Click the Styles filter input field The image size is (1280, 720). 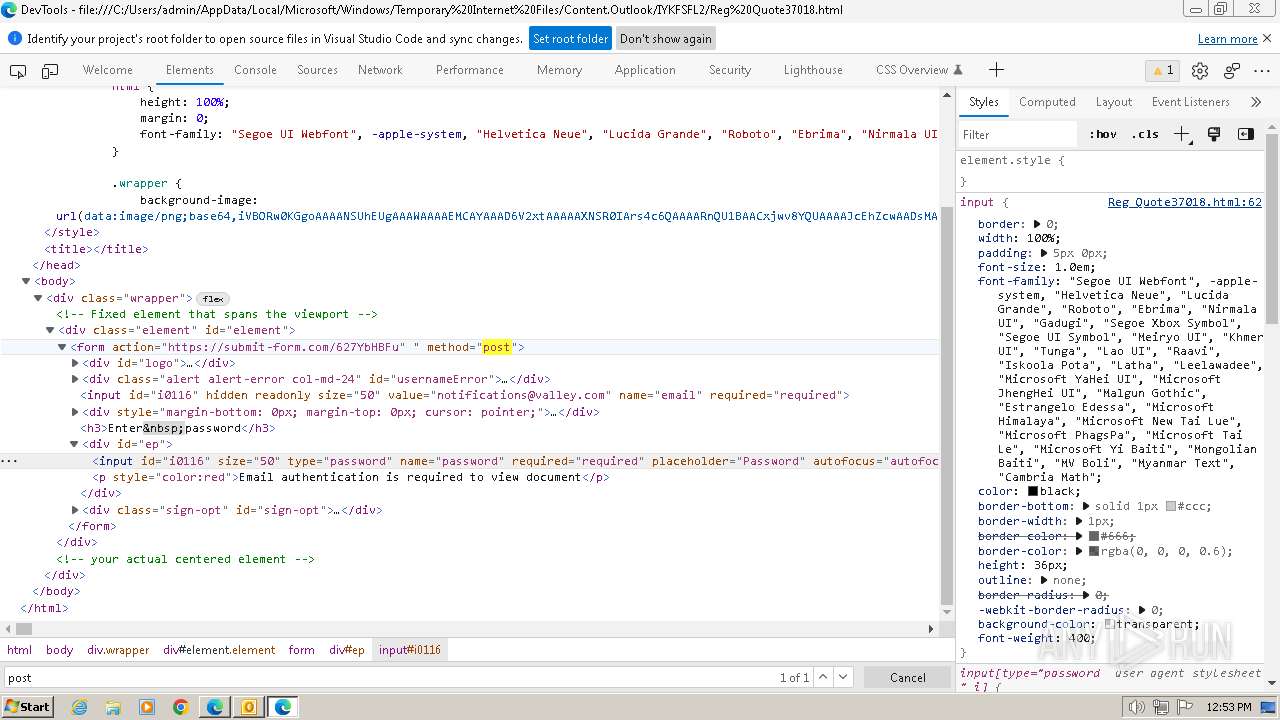coord(1020,134)
